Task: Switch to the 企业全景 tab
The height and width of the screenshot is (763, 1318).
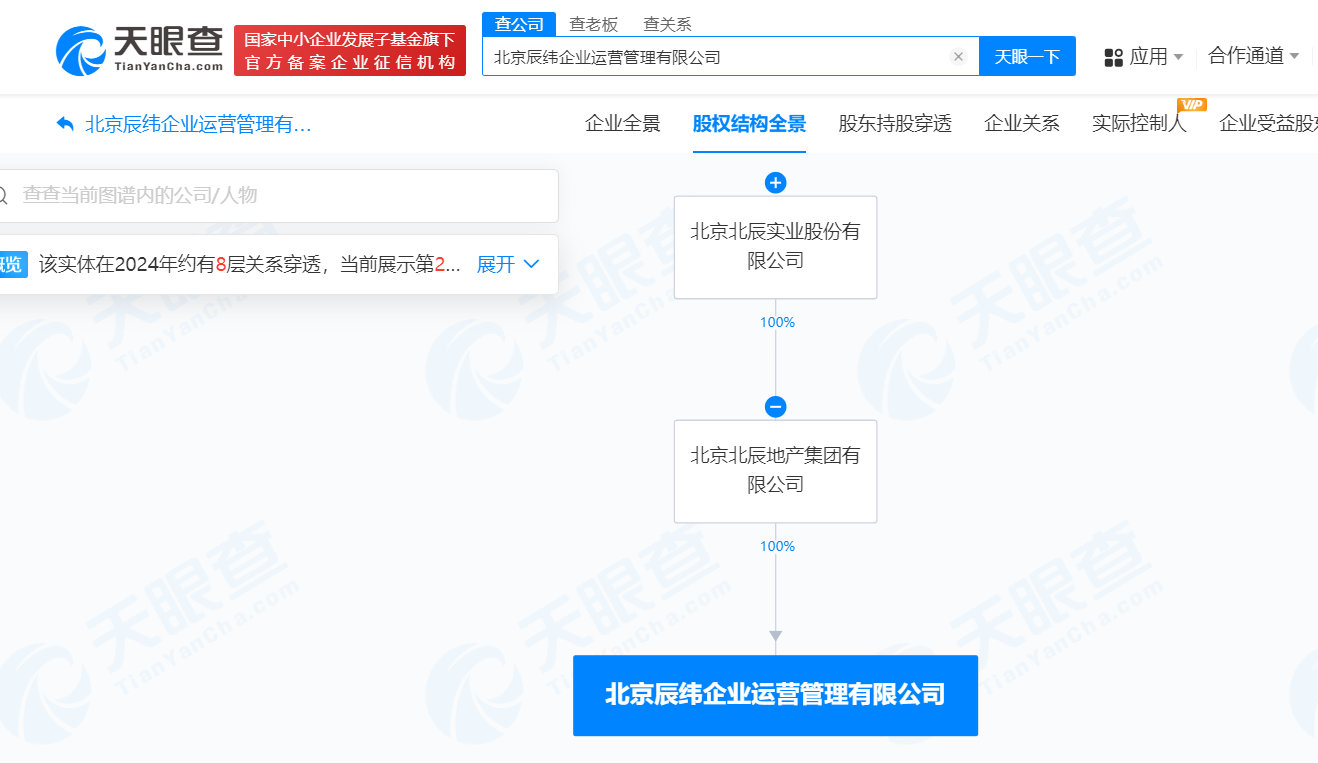Action: pyautogui.click(x=620, y=123)
